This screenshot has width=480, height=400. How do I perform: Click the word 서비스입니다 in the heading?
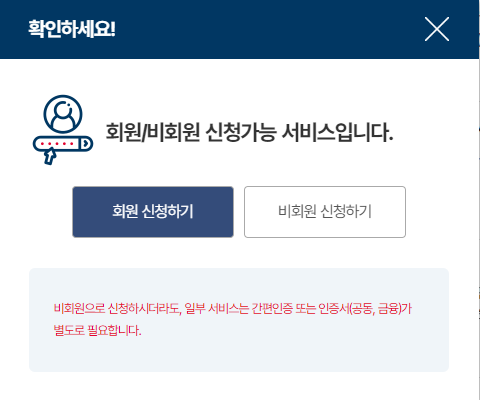tap(337, 132)
